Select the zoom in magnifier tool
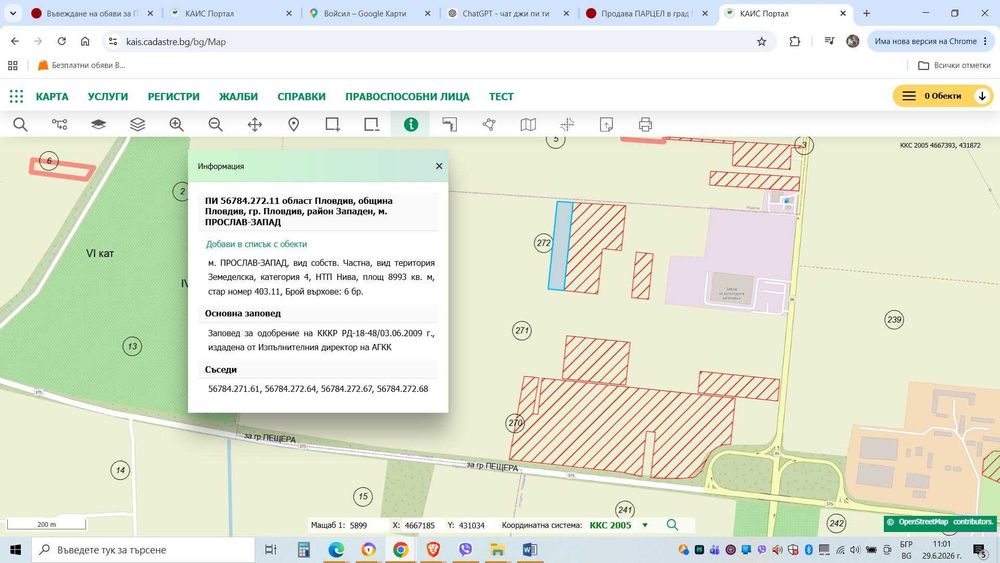 (177, 124)
